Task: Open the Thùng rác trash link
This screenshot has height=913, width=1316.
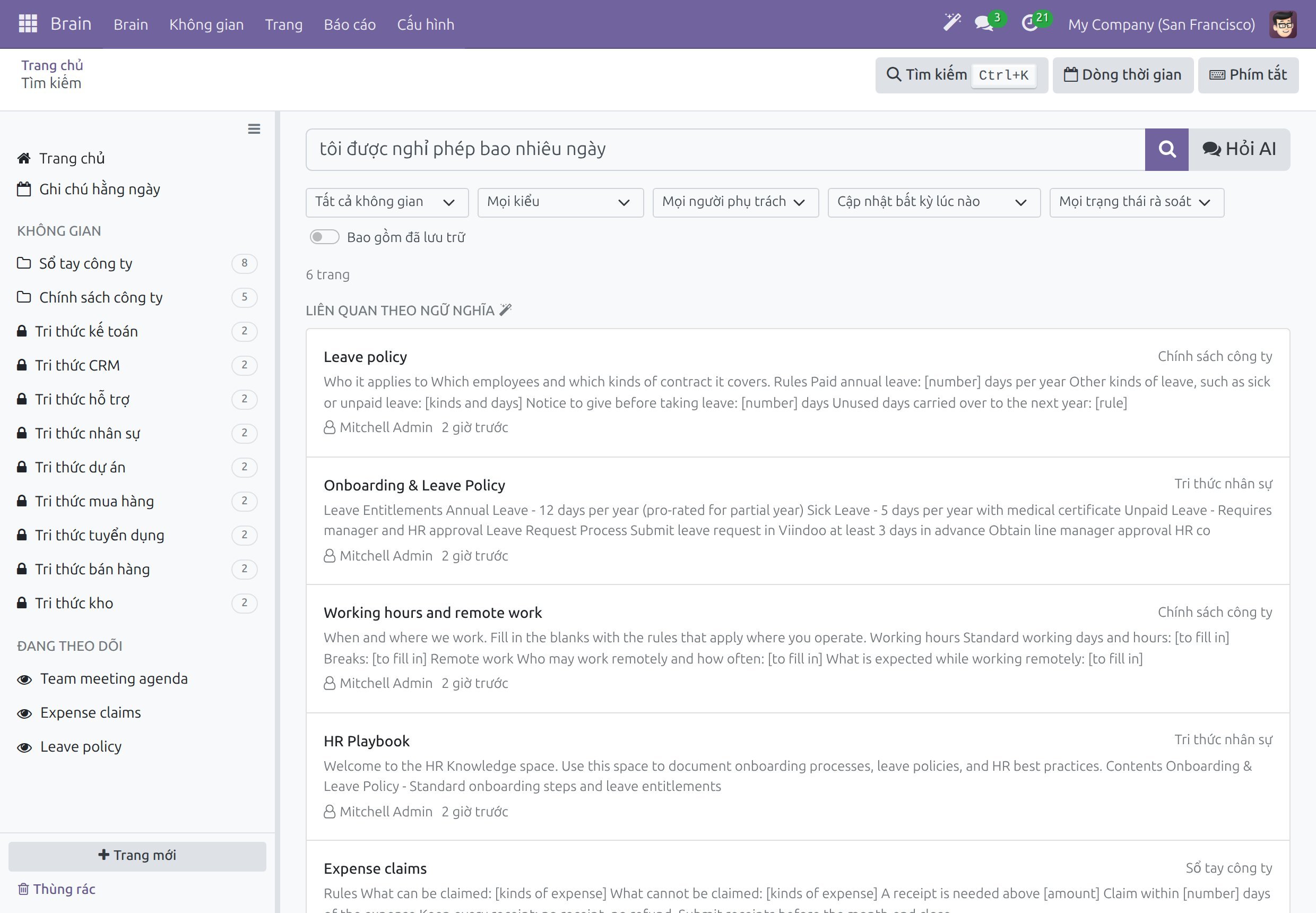Action: (57, 889)
